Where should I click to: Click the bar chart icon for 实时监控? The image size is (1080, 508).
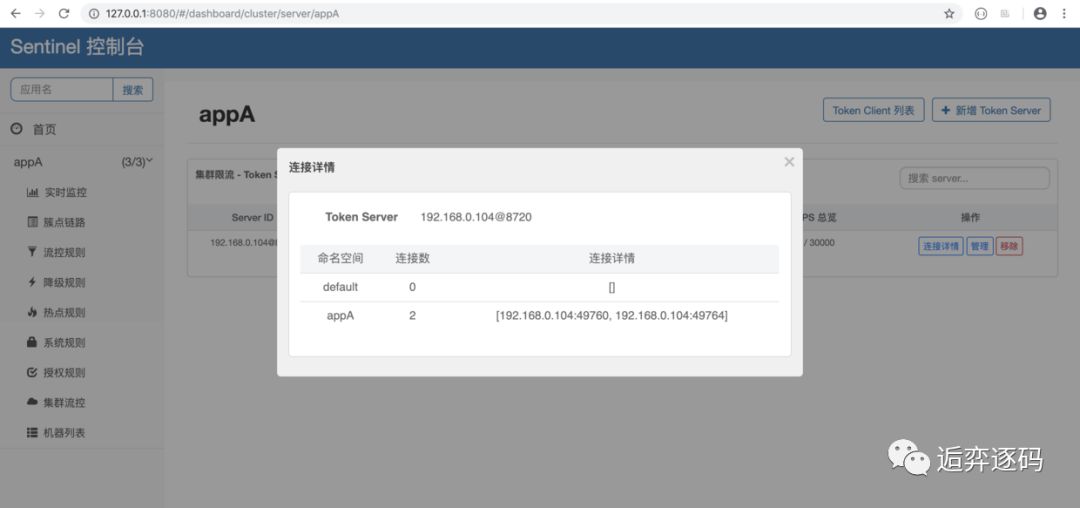tap(32, 192)
